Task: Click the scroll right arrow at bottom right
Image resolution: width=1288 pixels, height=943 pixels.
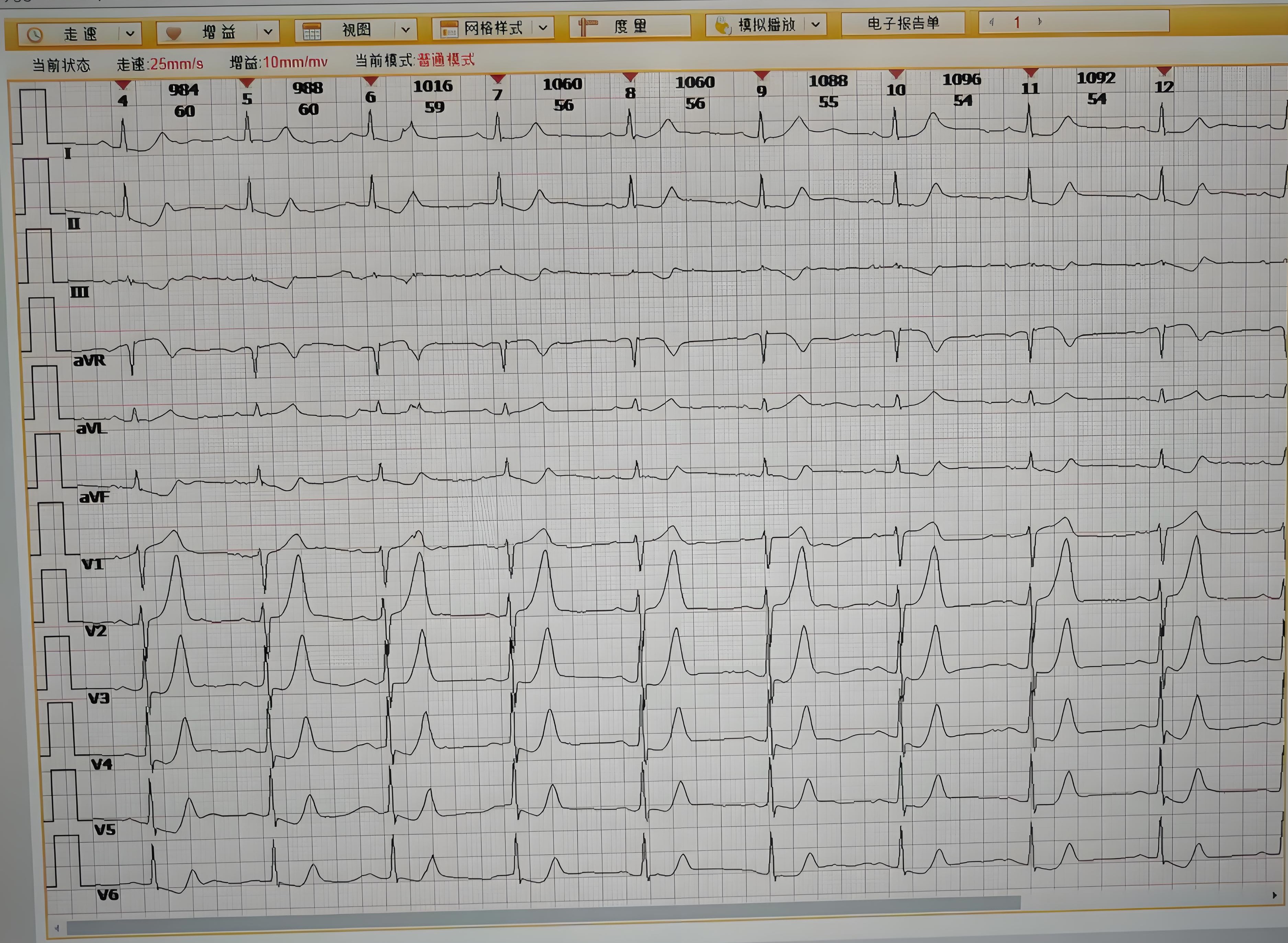Action: [1274, 895]
